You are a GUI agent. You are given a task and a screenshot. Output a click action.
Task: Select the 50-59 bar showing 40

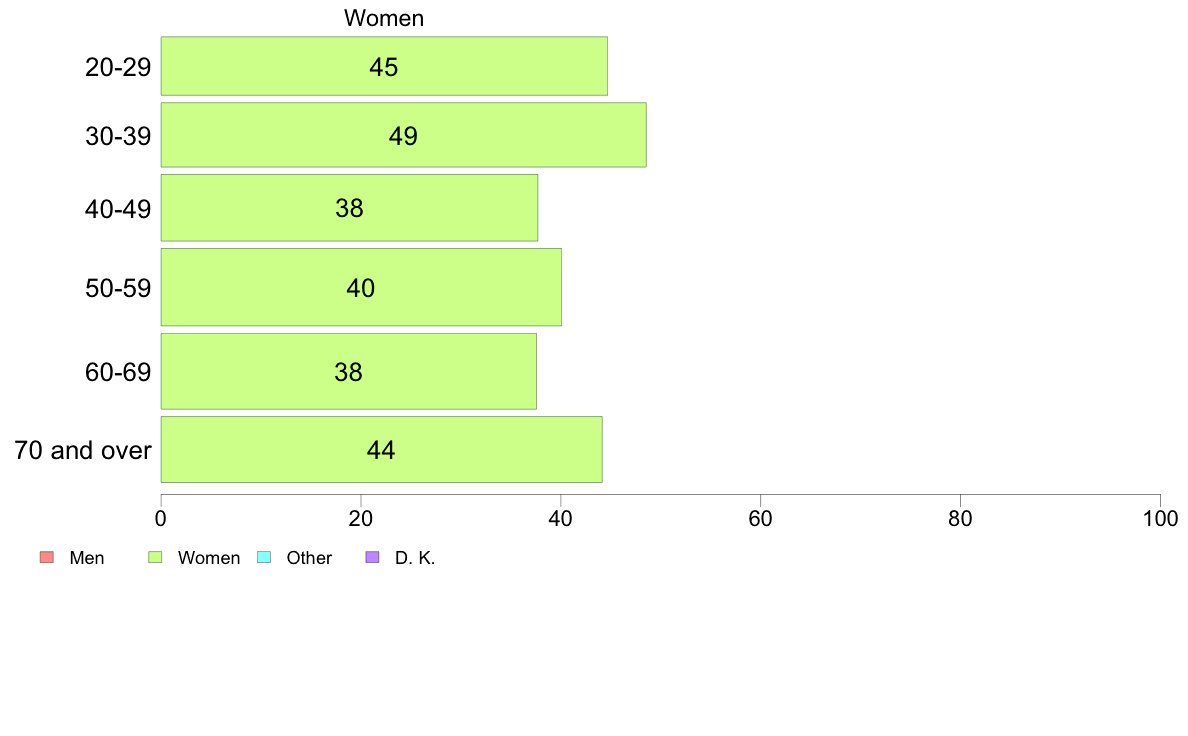(361, 287)
